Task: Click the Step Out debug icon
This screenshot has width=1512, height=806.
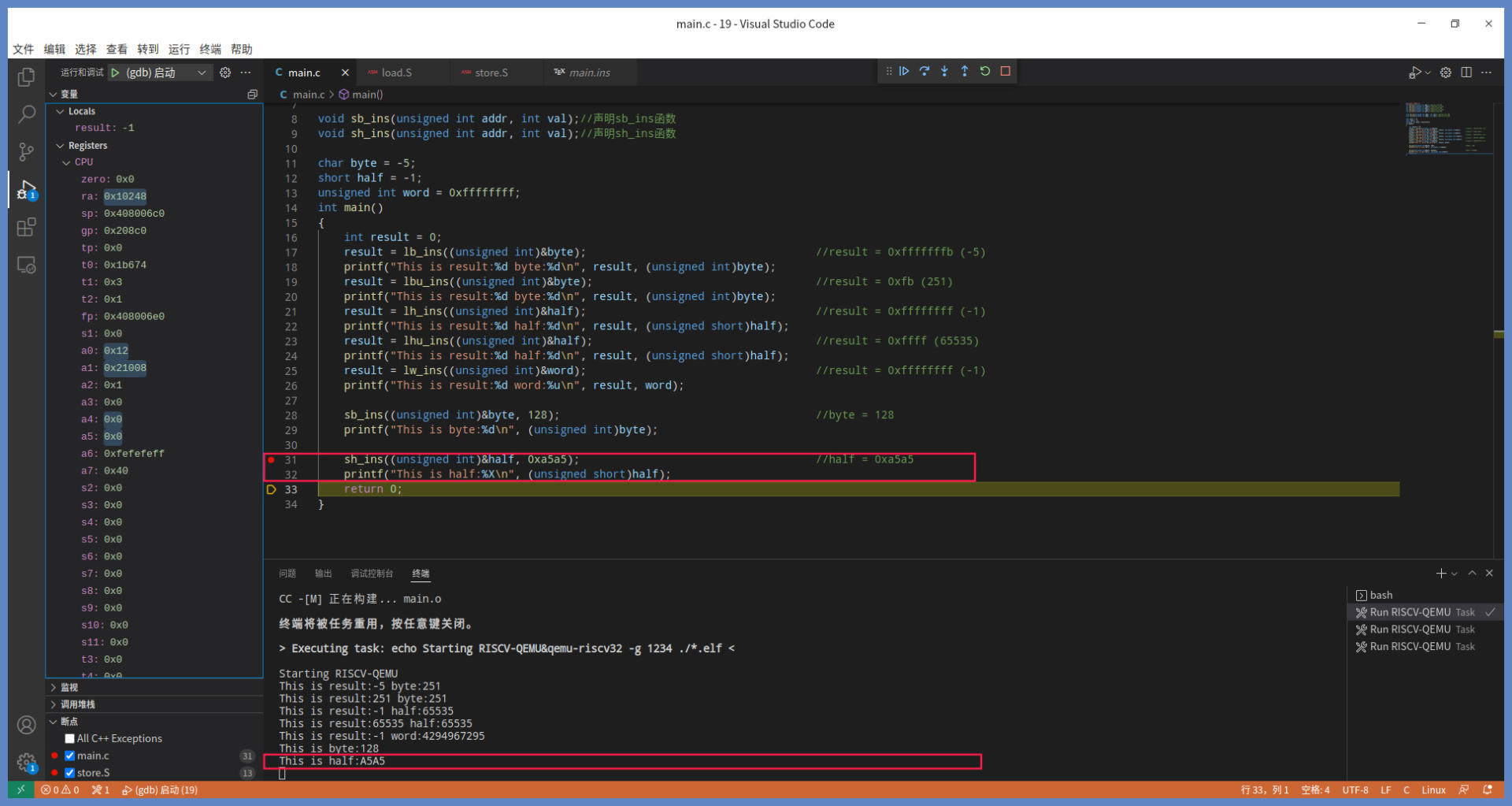Action: [965, 72]
